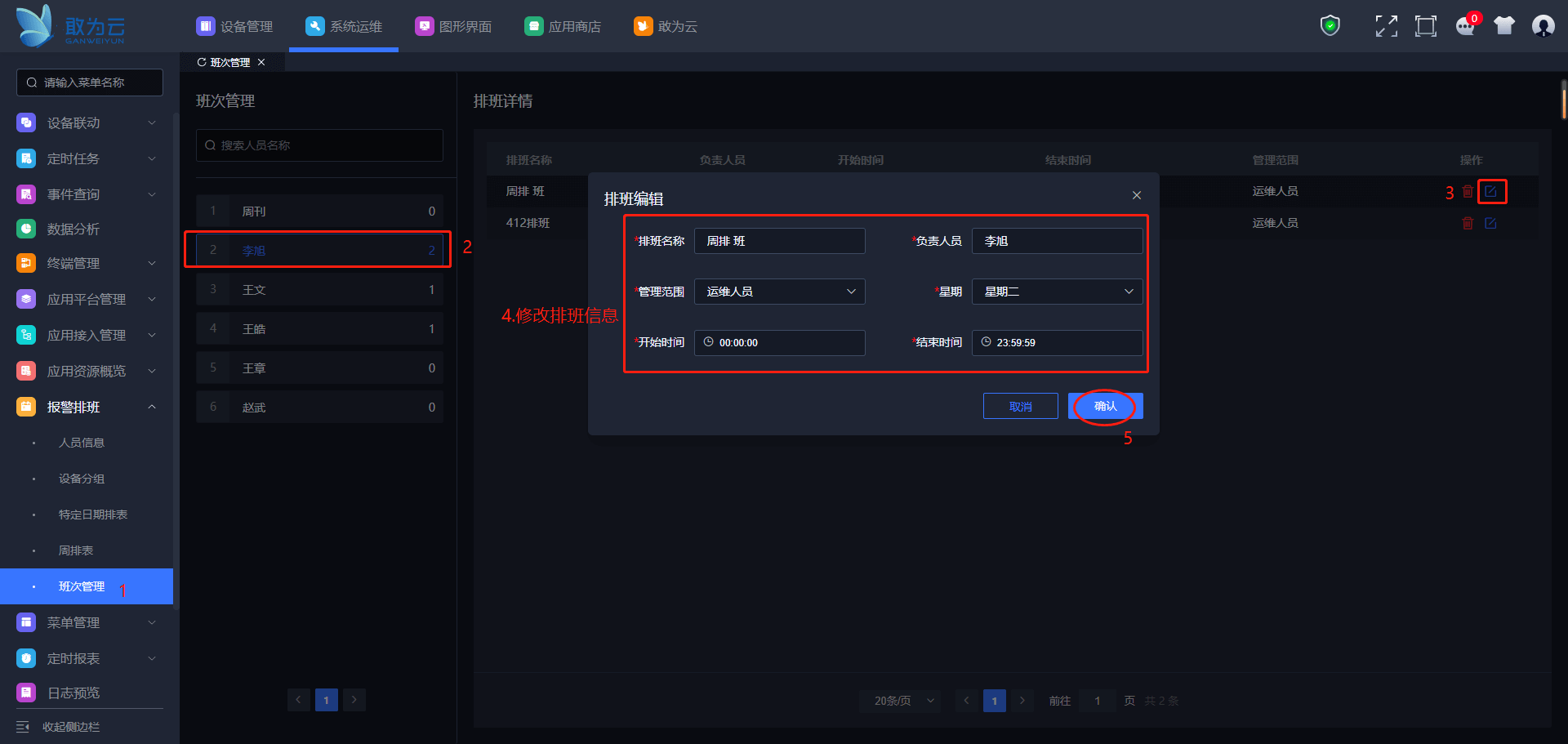Click the edit icon for 412排班 row
1568x744 pixels.
[x=1490, y=223]
